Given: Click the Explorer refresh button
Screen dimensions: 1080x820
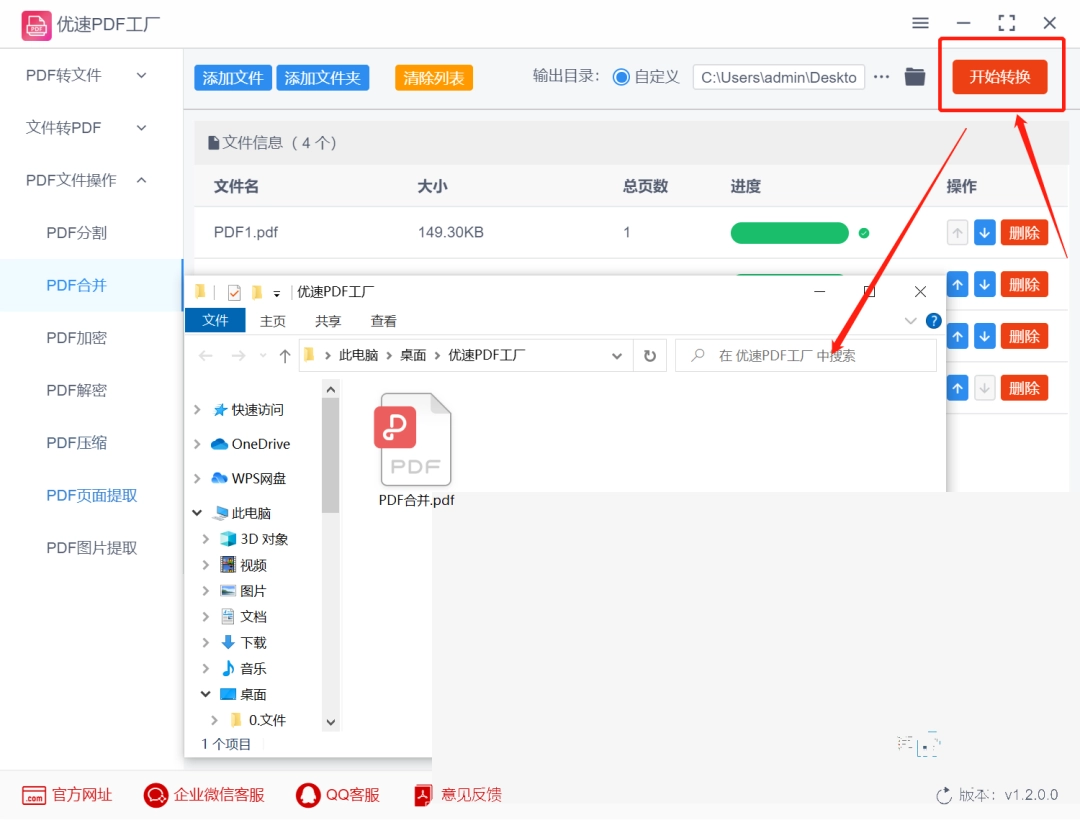Looking at the screenshot, I should click(x=650, y=356).
